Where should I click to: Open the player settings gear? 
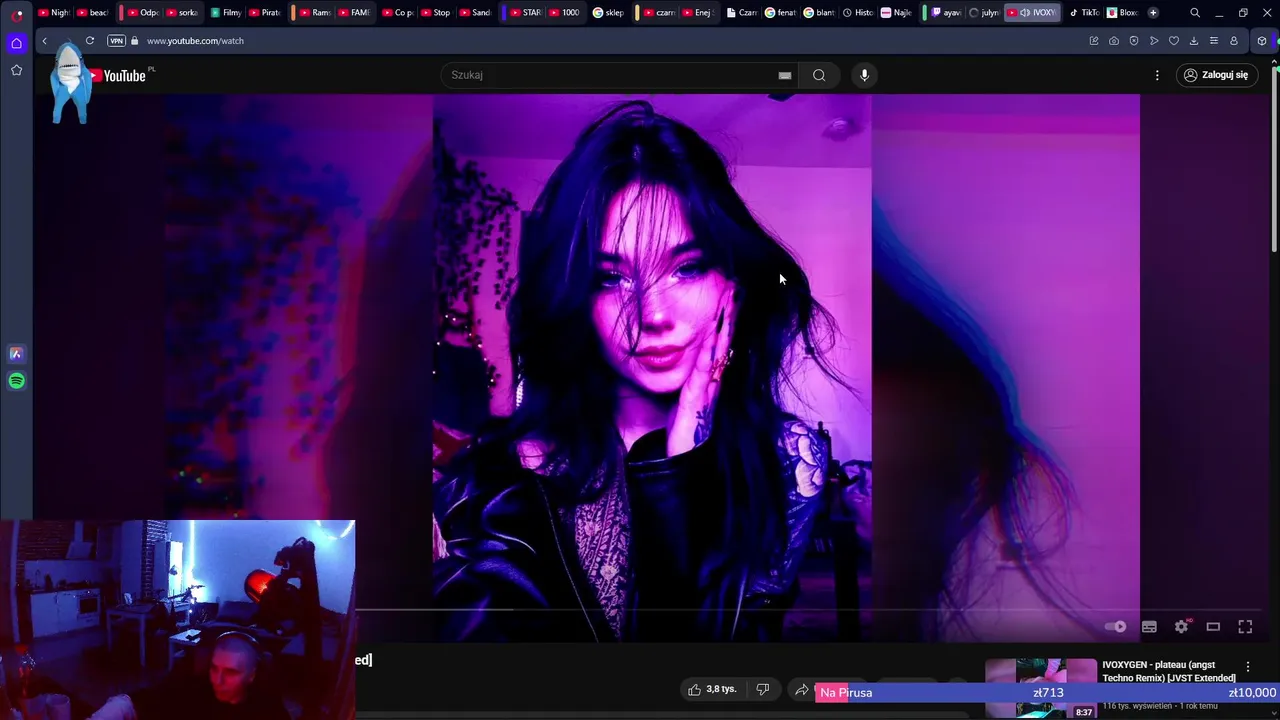1181,627
